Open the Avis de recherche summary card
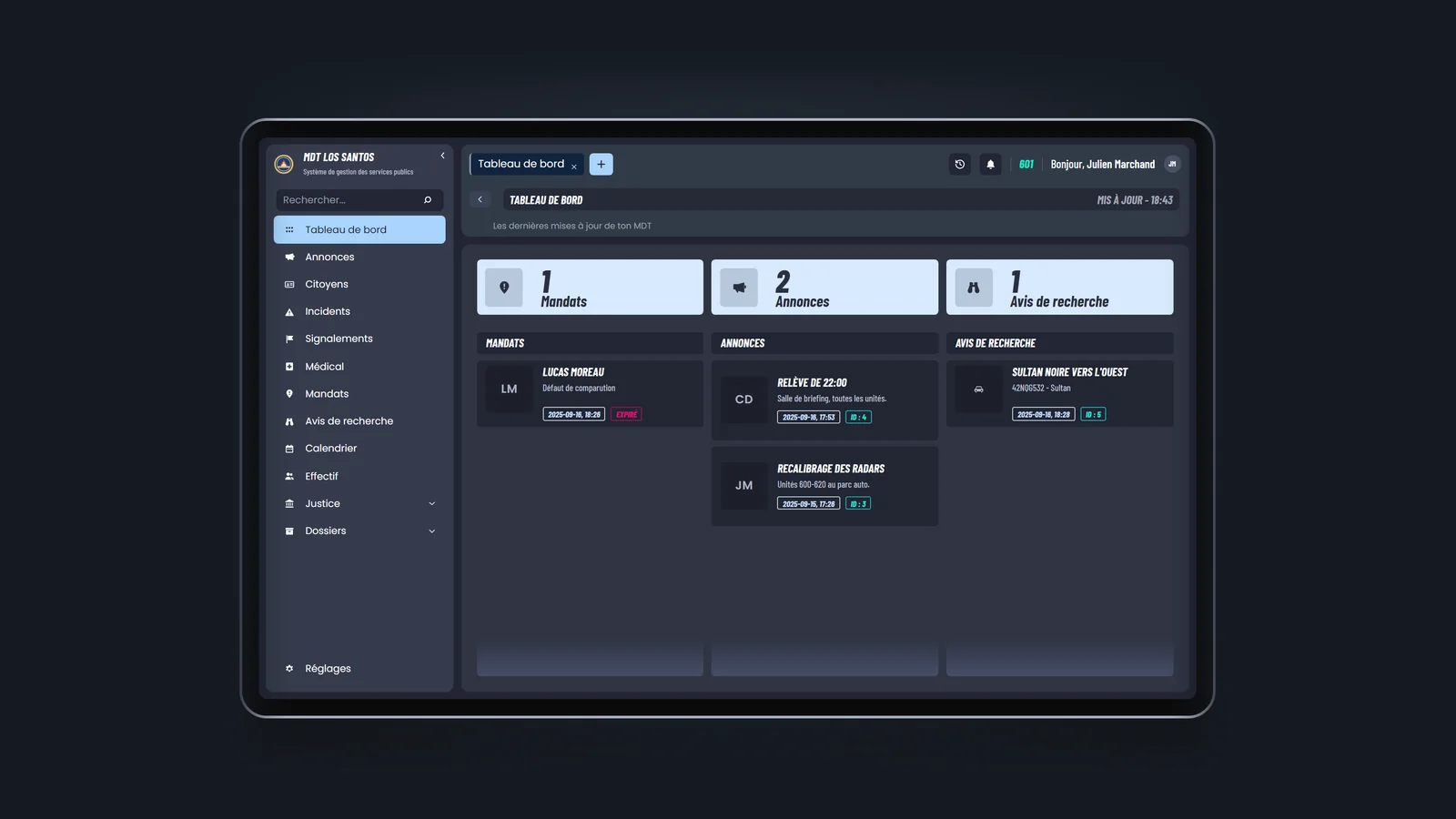 (1059, 288)
